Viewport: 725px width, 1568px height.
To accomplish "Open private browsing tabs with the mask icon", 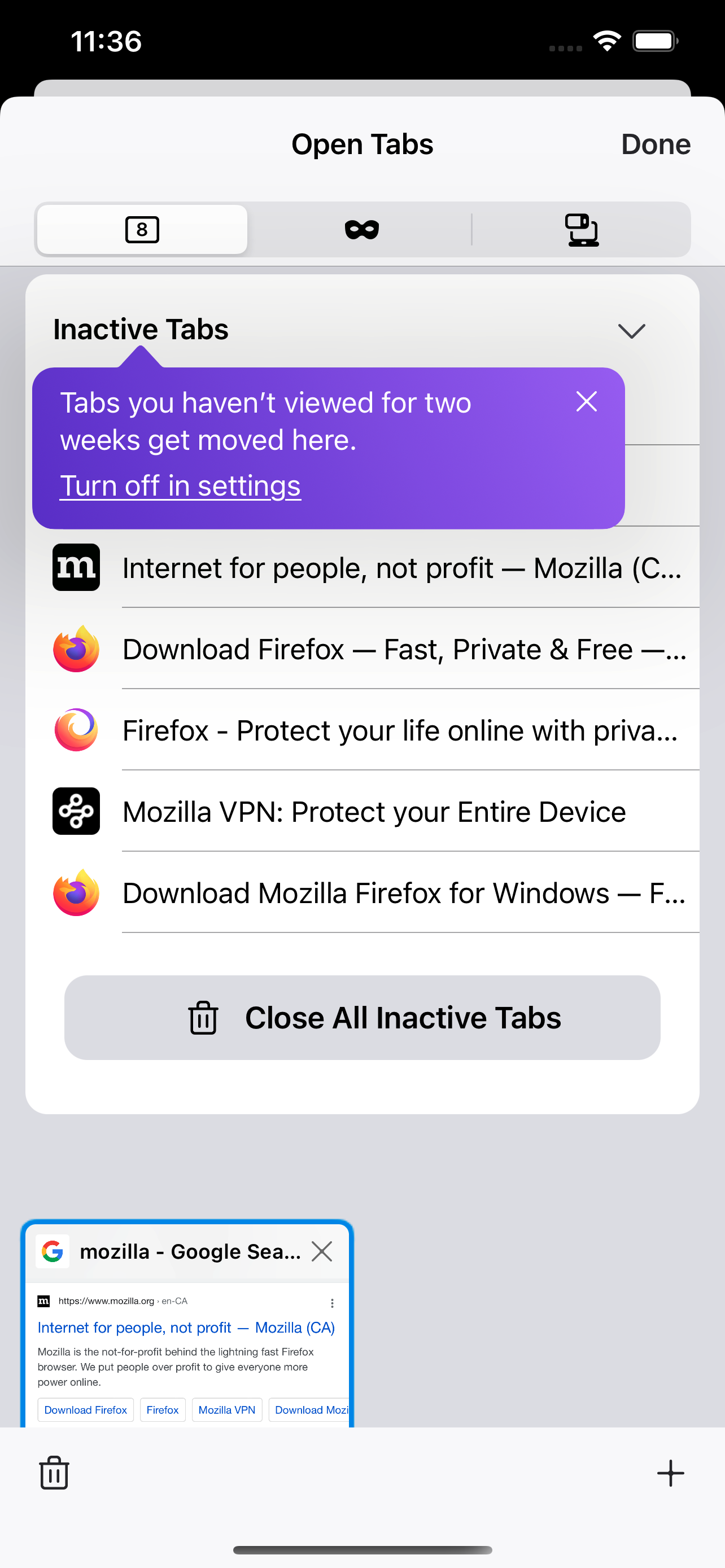I will [362, 230].
